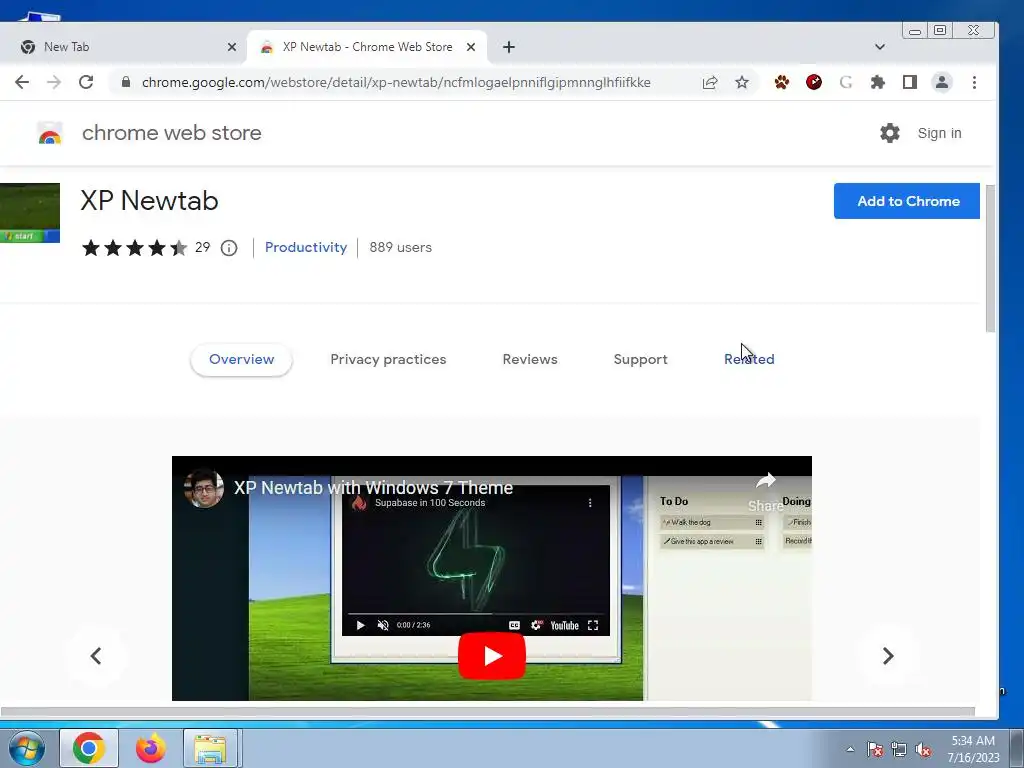This screenshot has width=1024, height=768.
Task: Show rating info icon next to 29
Action: (229, 248)
